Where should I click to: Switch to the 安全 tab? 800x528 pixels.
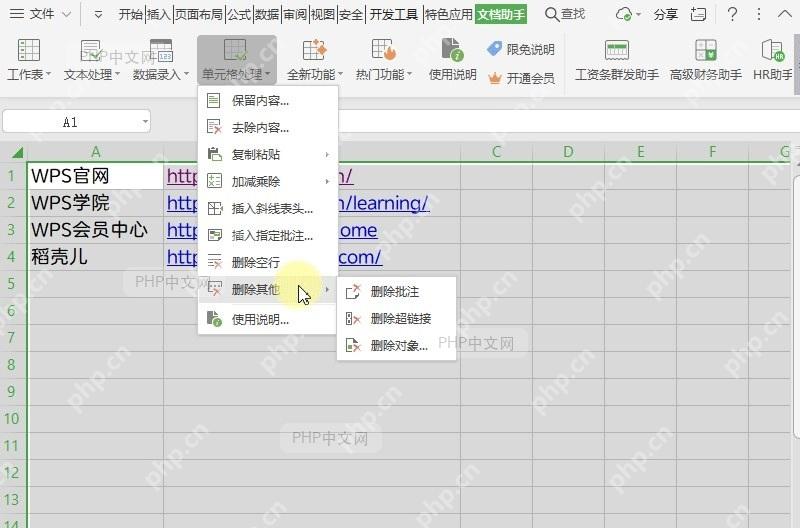pyautogui.click(x=351, y=14)
